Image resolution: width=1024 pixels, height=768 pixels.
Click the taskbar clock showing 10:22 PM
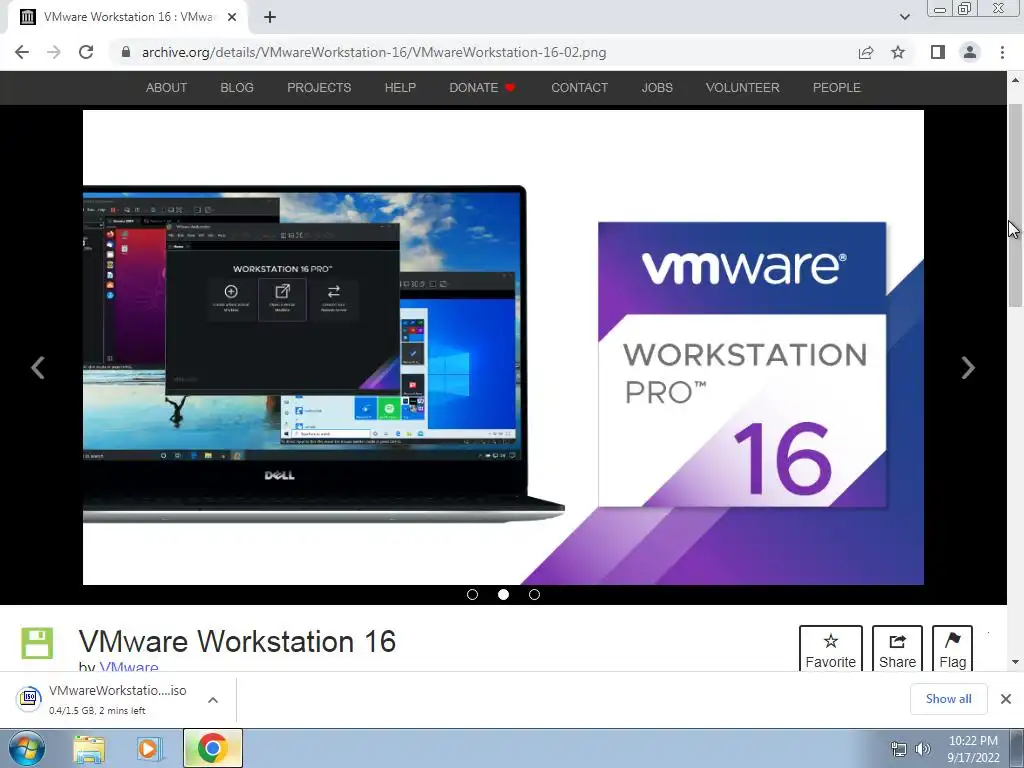973,749
